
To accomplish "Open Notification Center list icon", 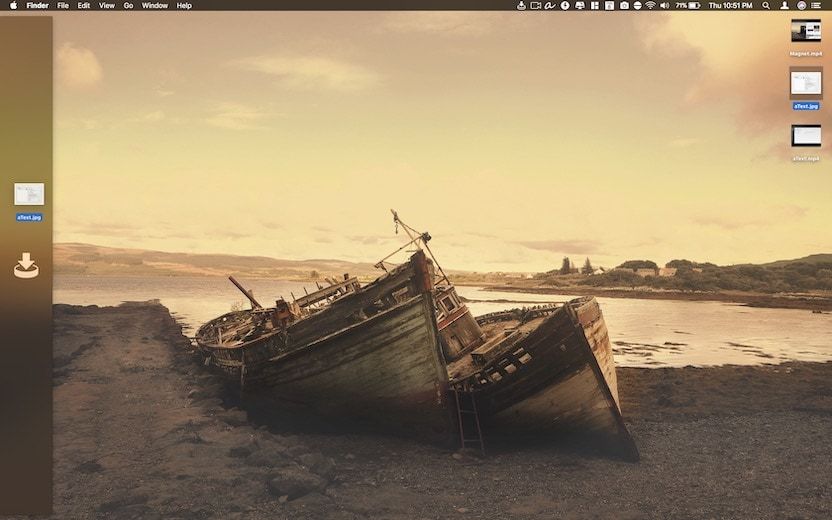I will point(819,5).
